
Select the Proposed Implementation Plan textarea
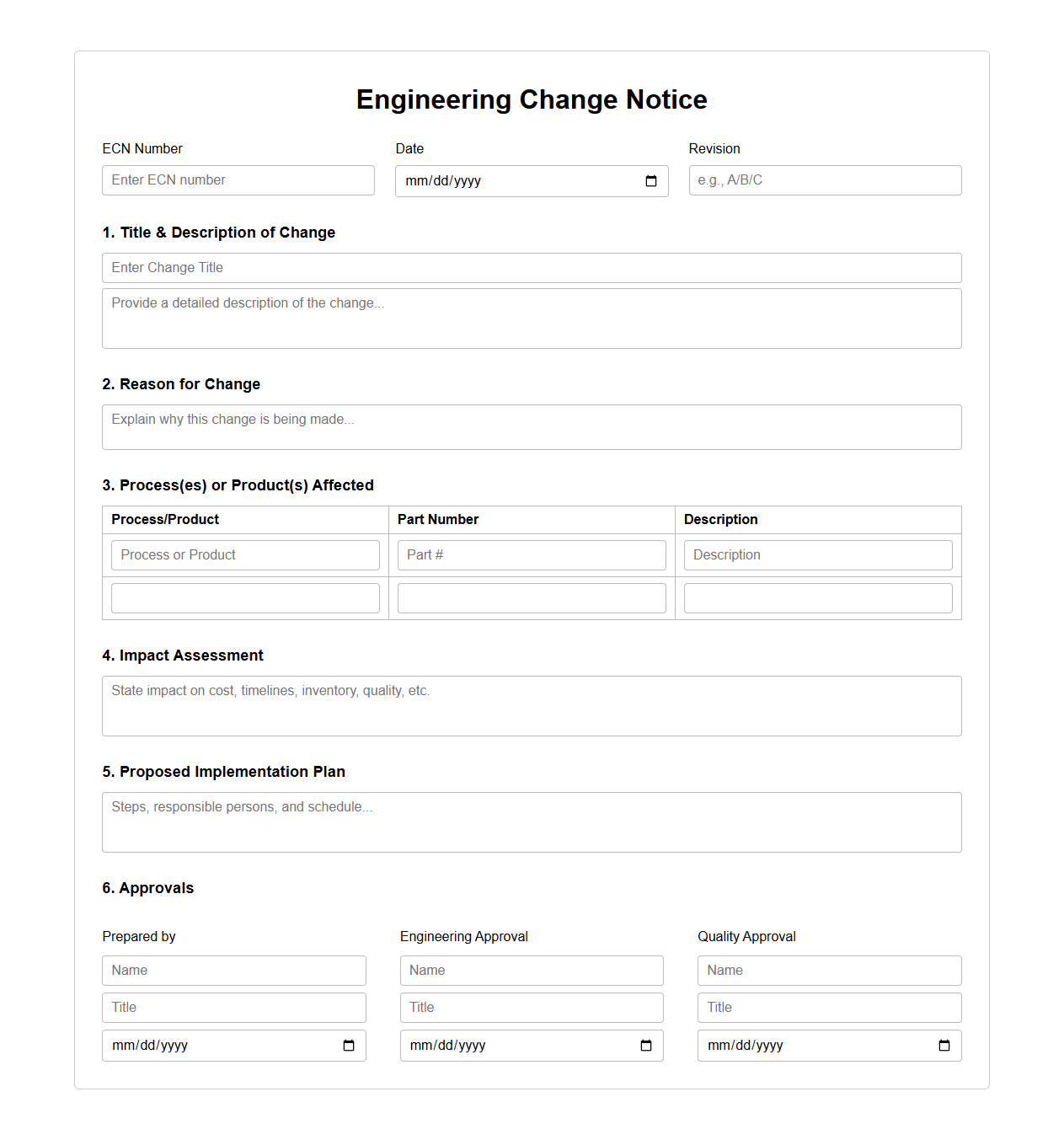tap(531, 822)
